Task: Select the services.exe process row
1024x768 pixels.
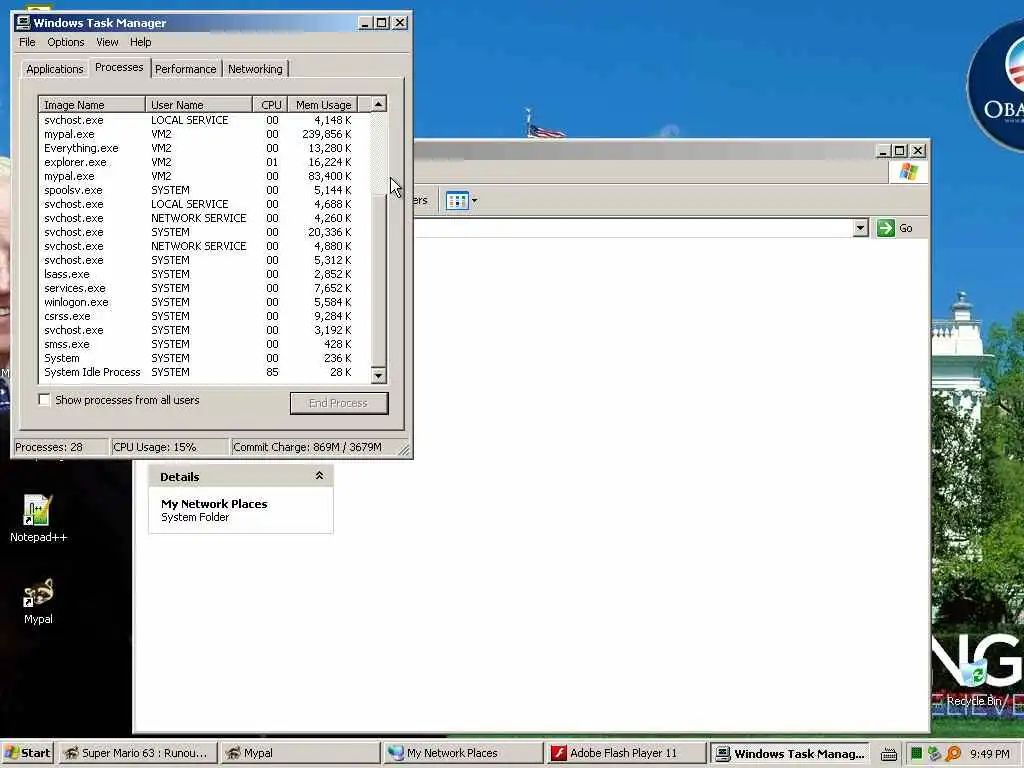Action: (204, 288)
